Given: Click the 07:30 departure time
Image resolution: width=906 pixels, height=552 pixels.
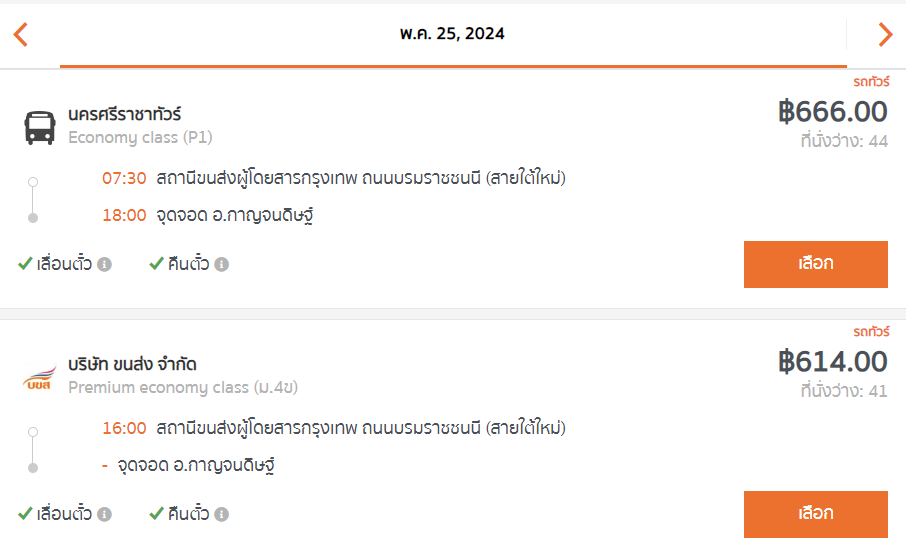Looking at the screenshot, I should point(124,178).
